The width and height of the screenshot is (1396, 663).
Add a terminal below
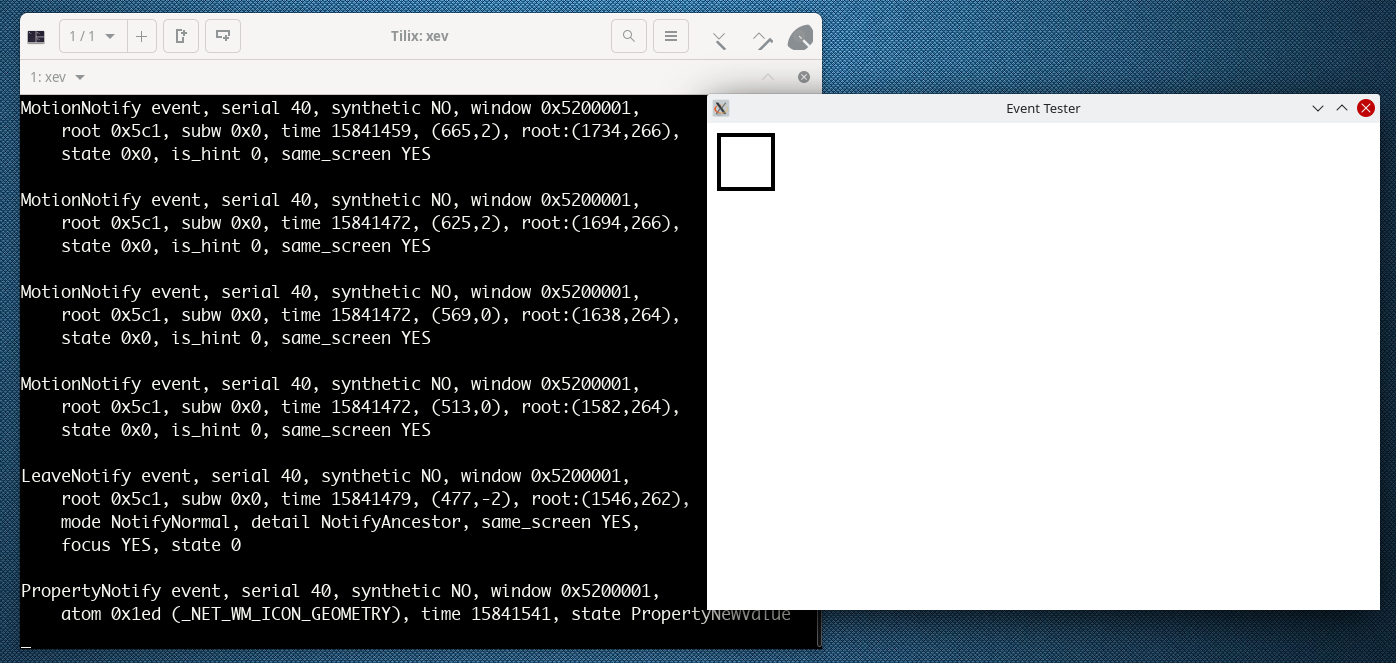[x=223, y=37]
